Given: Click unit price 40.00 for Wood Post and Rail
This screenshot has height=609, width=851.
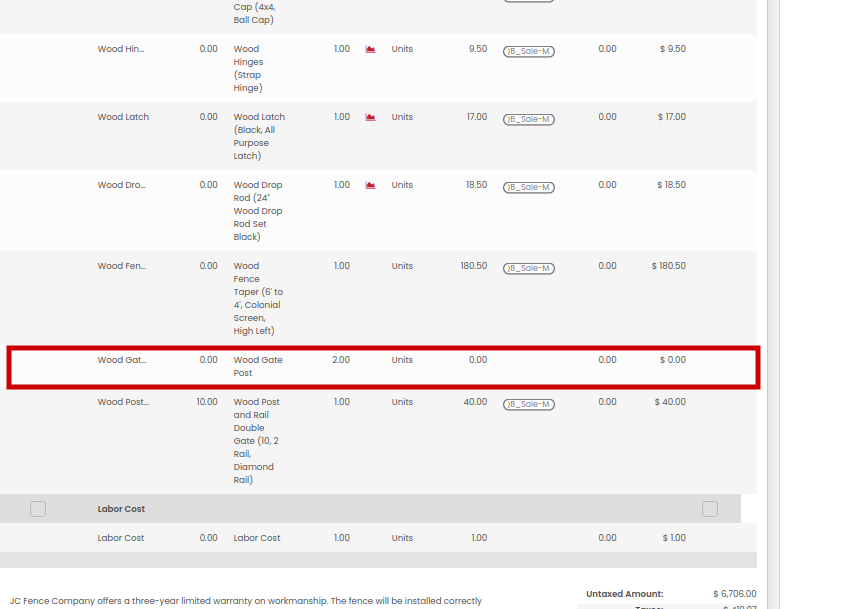Looking at the screenshot, I should (x=473, y=402).
